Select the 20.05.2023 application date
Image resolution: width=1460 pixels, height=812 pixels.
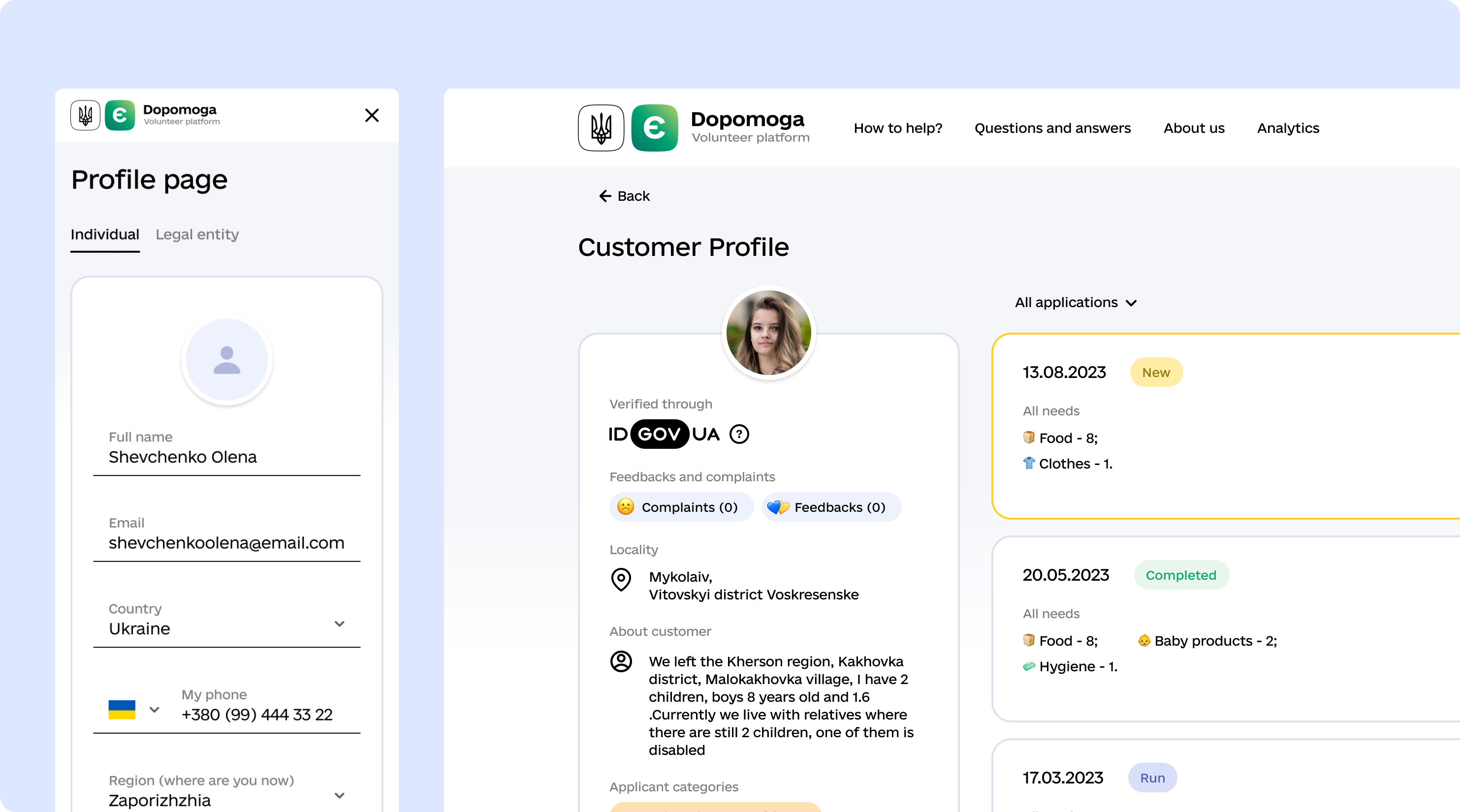[1066, 575]
